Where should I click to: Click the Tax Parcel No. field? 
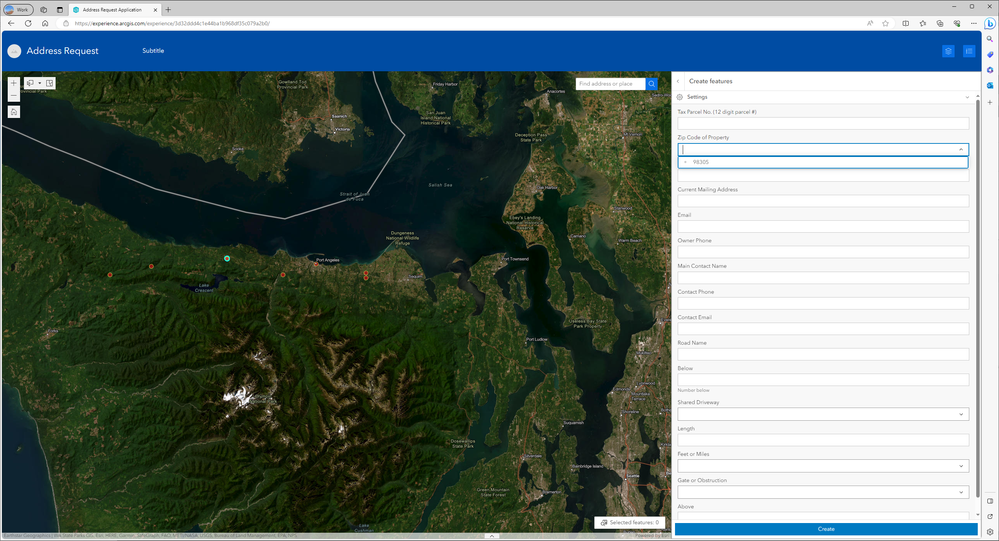click(x=823, y=124)
